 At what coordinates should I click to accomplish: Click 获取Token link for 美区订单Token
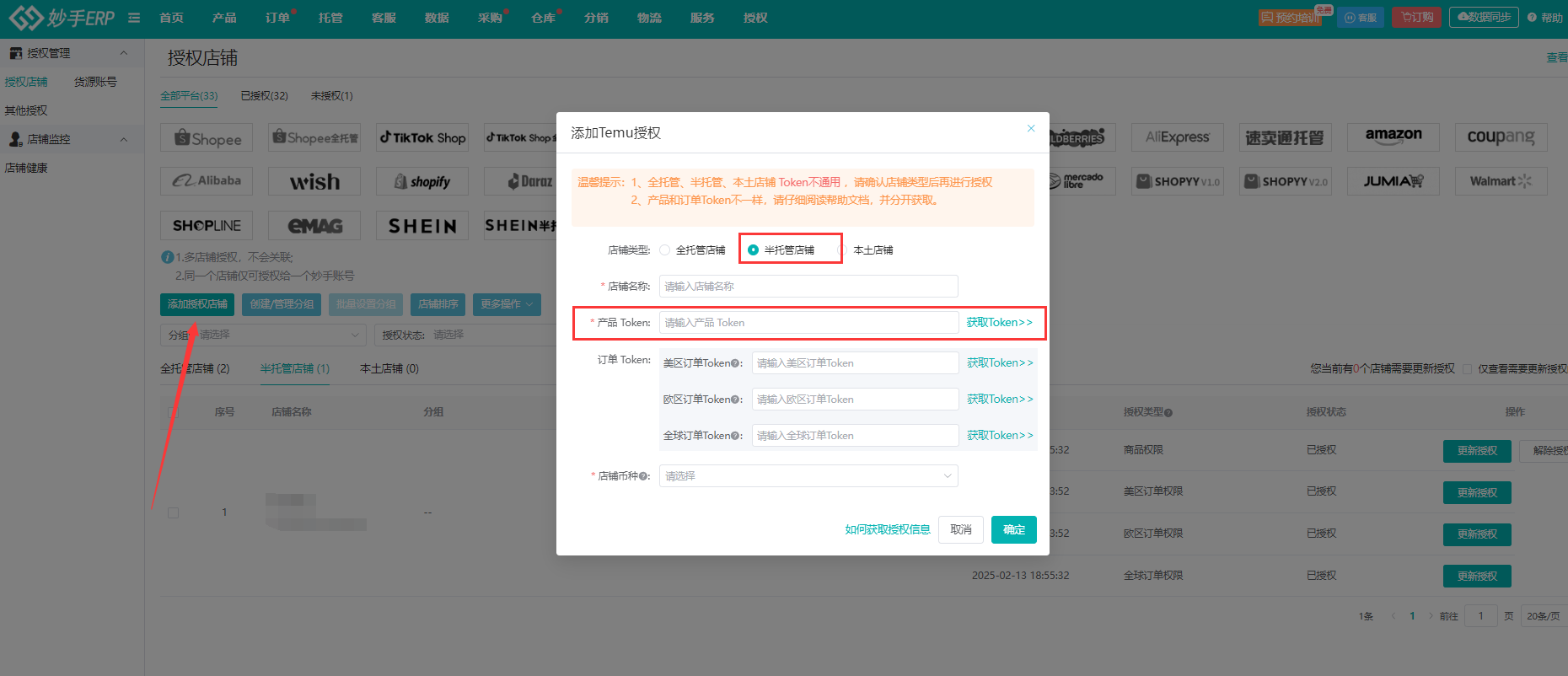tap(999, 363)
